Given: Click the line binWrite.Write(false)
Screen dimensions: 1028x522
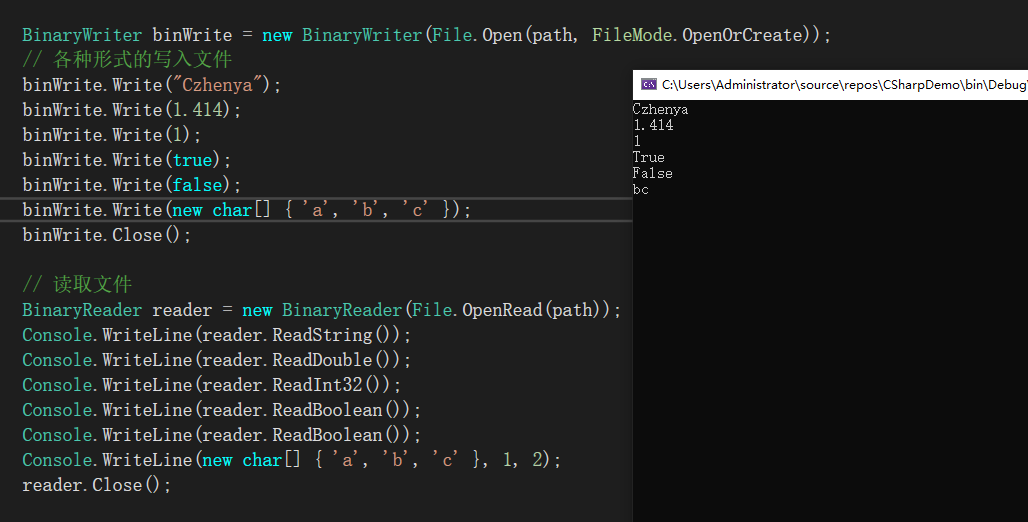Looking at the screenshot, I should point(132,185).
